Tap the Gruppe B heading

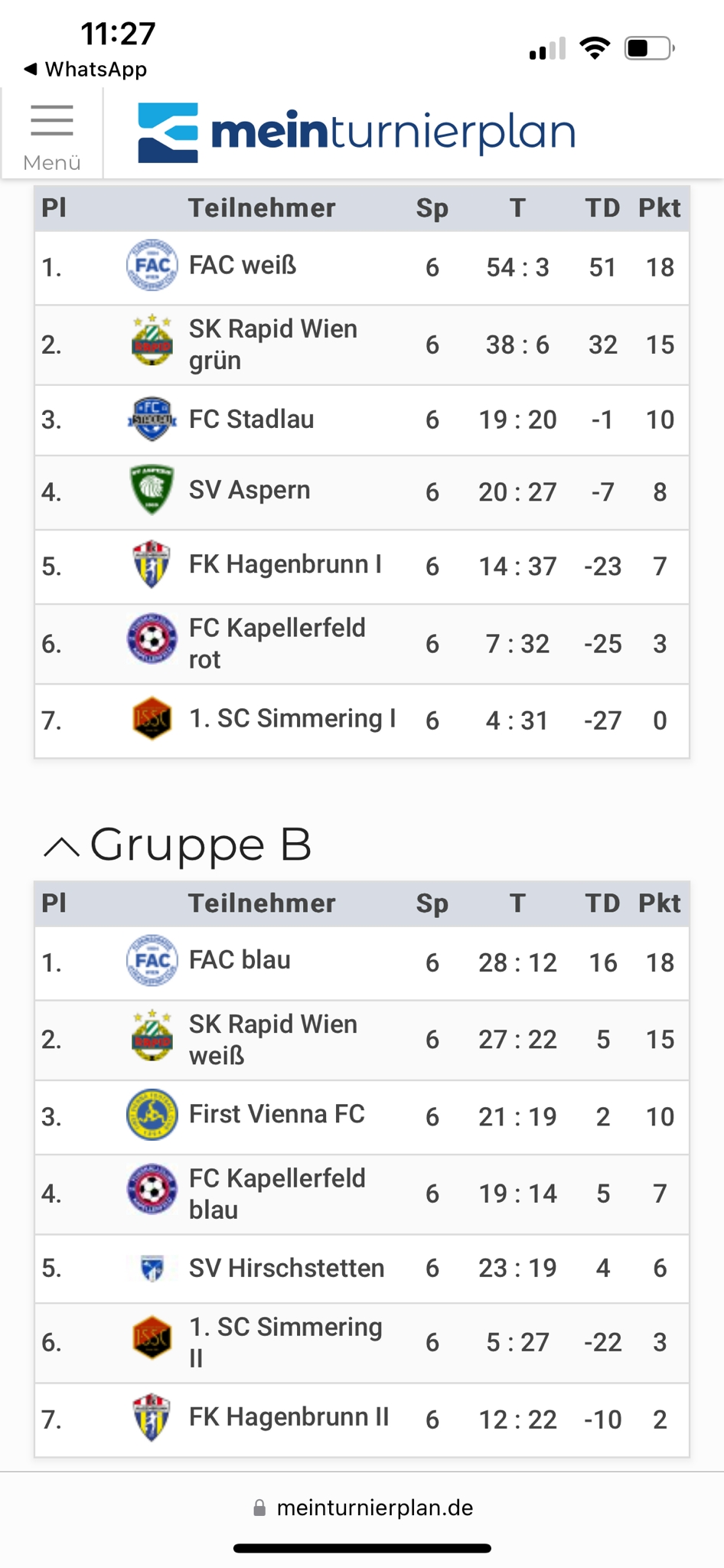click(x=201, y=845)
